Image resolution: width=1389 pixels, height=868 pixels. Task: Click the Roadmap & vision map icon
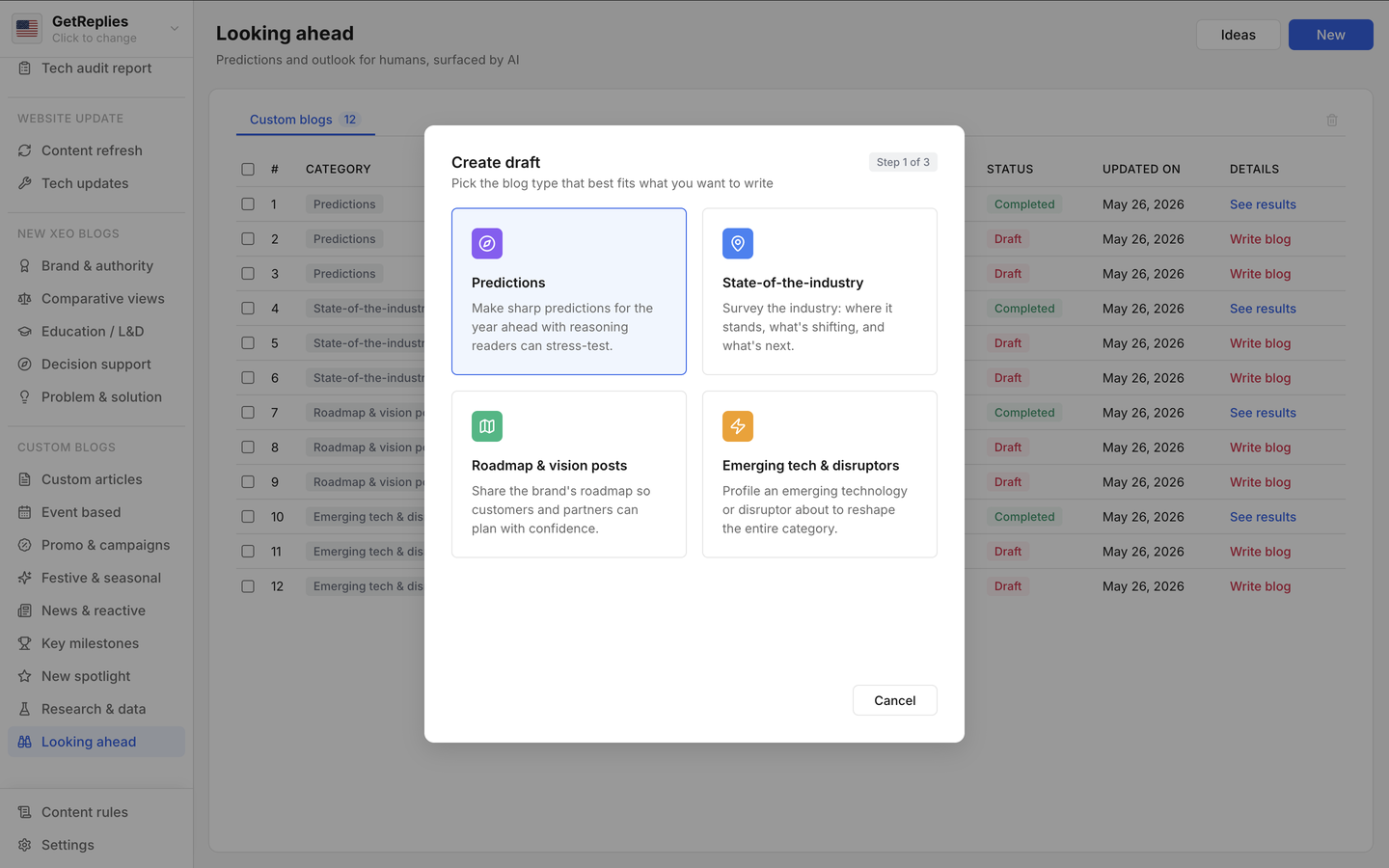(487, 426)
